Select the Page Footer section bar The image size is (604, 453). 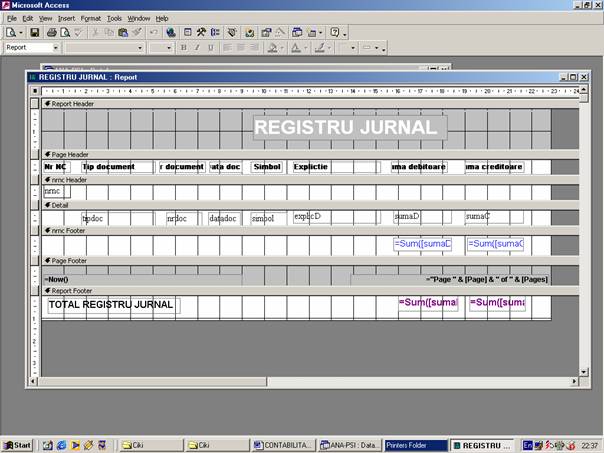(x=310, y=261)
